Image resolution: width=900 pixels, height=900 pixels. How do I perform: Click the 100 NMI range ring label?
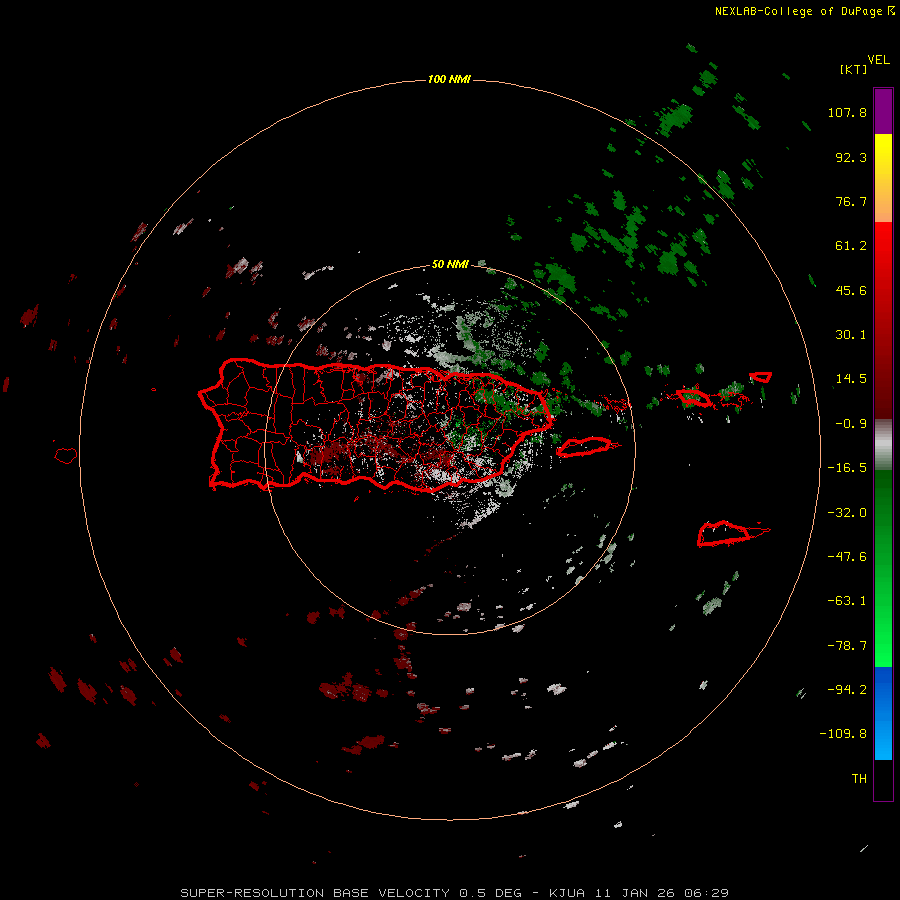(449, 79)
